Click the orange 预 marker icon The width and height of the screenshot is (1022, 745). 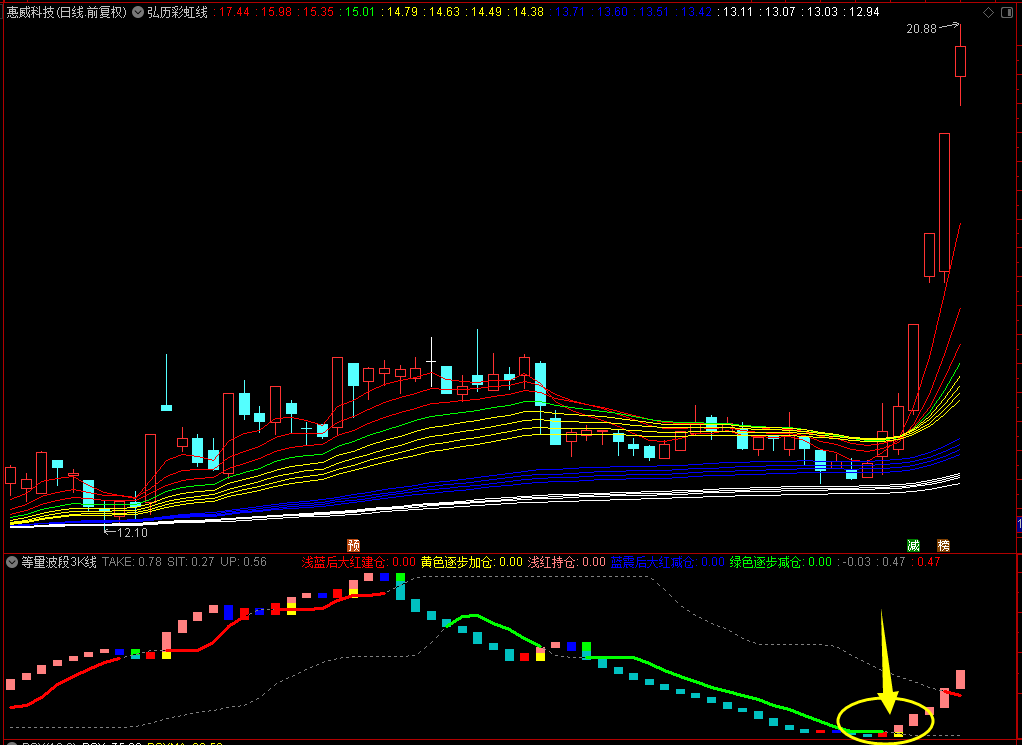click(353, 546)
